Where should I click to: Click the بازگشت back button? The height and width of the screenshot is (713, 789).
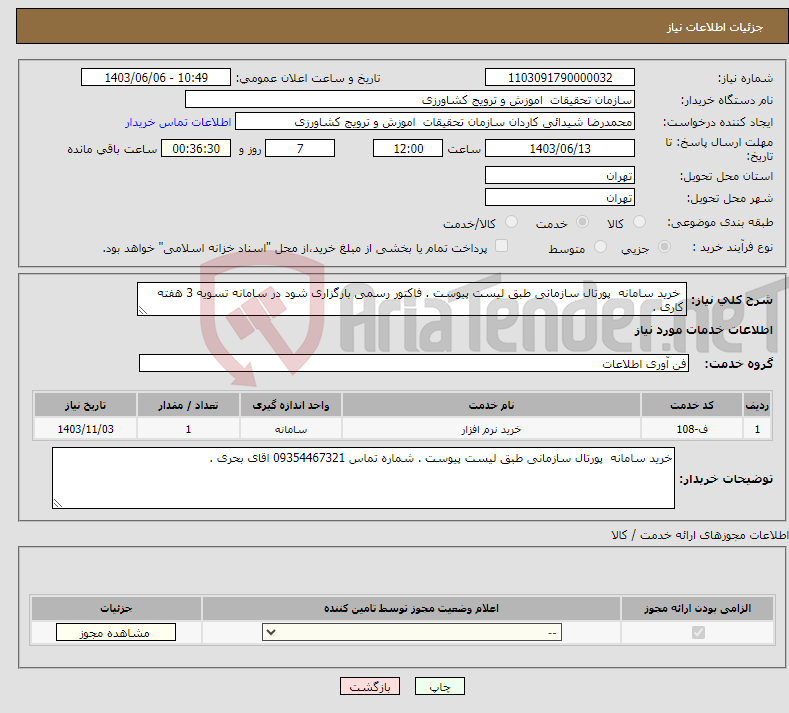coord(370,686)
